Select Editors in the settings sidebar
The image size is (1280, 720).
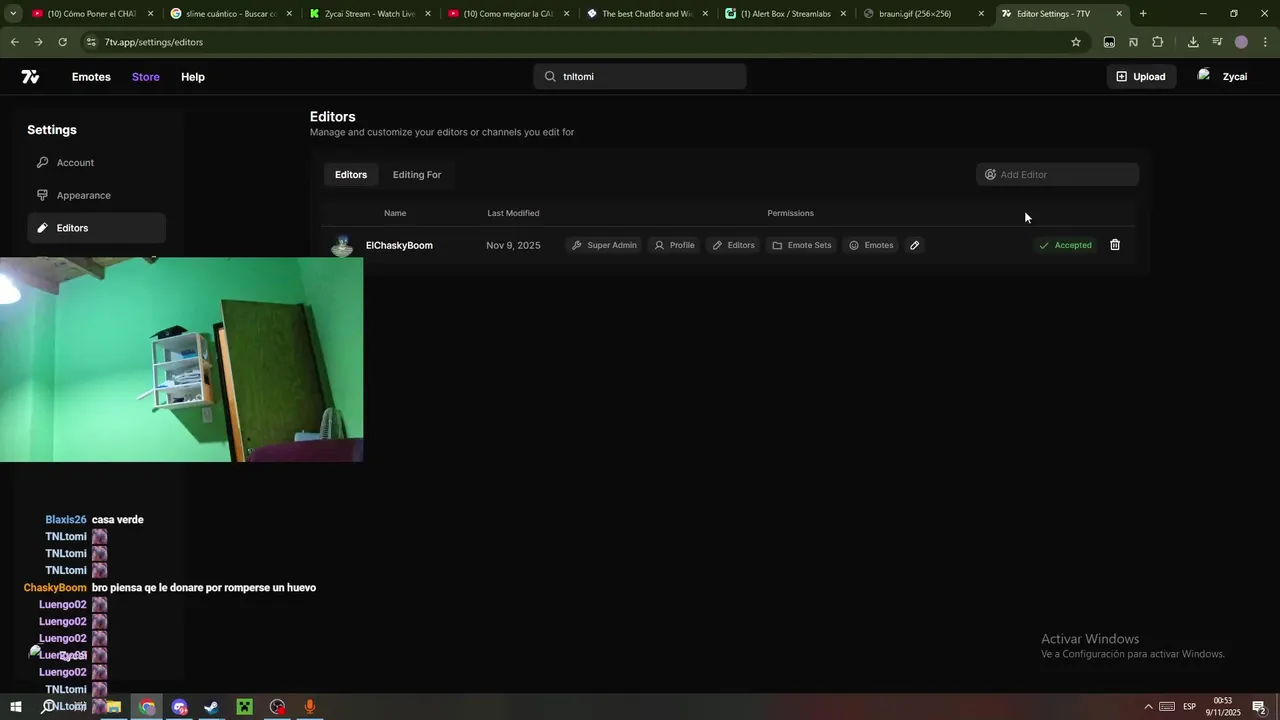click(97, 228)
